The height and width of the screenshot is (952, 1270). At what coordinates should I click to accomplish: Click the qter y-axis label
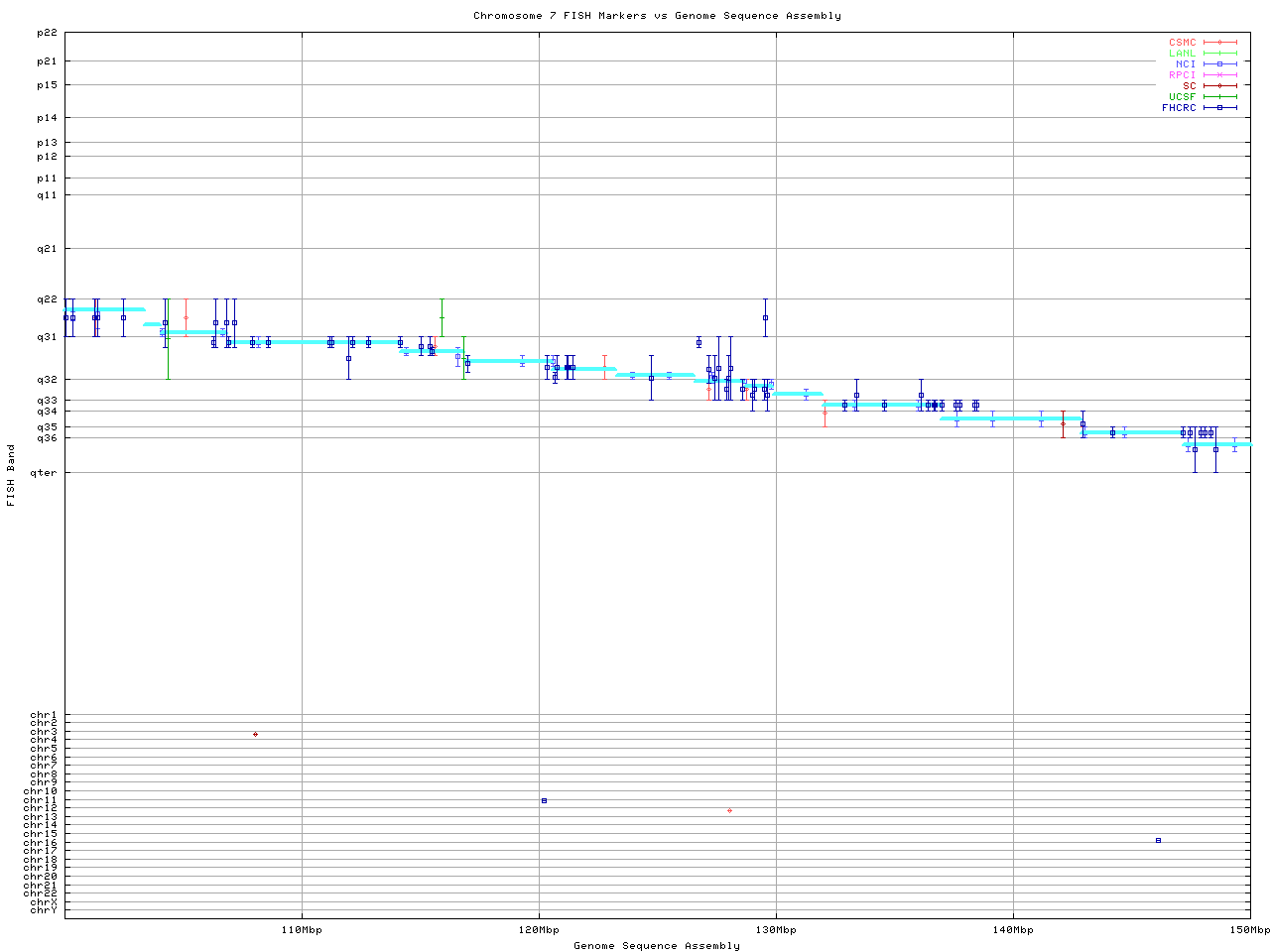[44, 473]
